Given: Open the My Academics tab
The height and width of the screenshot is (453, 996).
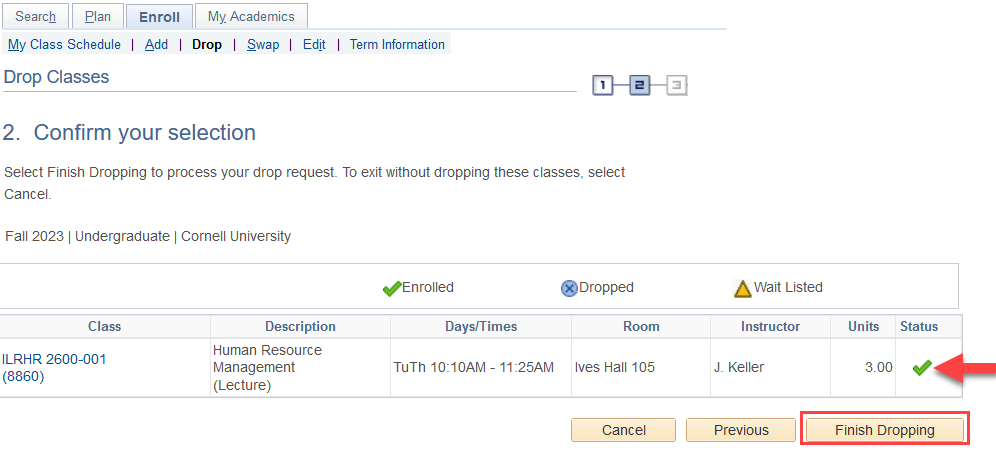Looking at the screenshot, I should [x=251, y=17].
